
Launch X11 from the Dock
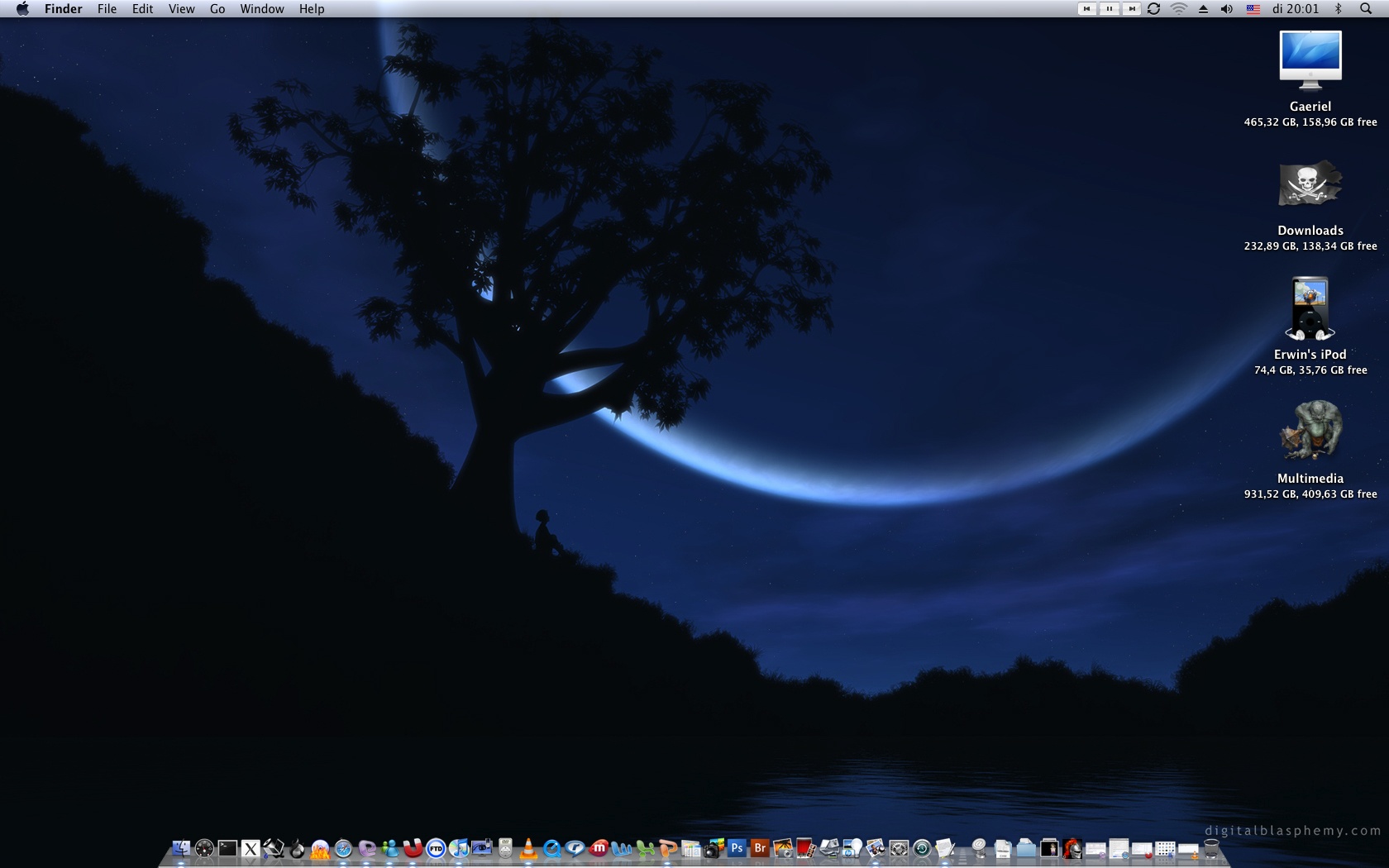click(251, 848)
